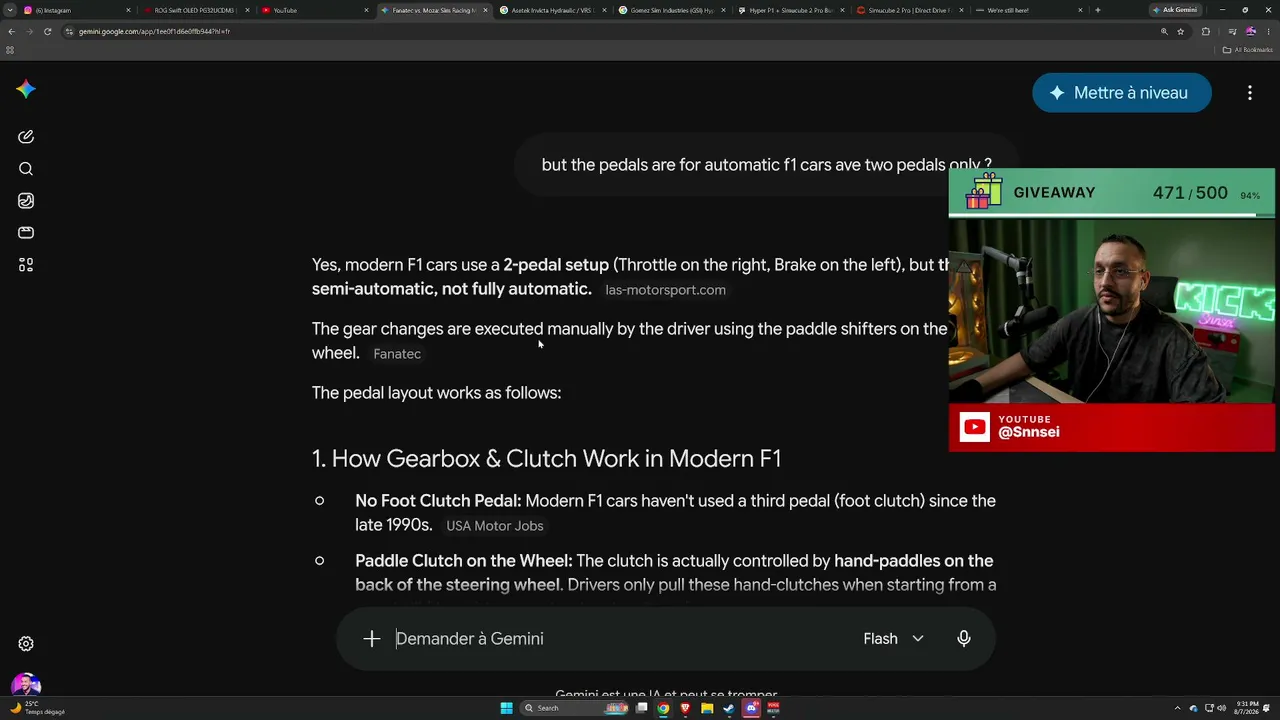Open Chrome from the taskbar

tap(663, 708)
